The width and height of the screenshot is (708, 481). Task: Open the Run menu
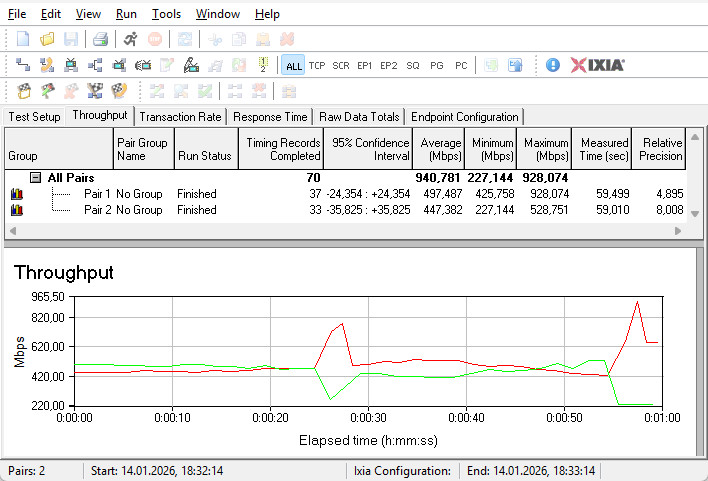pyautogui.click(x=126, y=14)
